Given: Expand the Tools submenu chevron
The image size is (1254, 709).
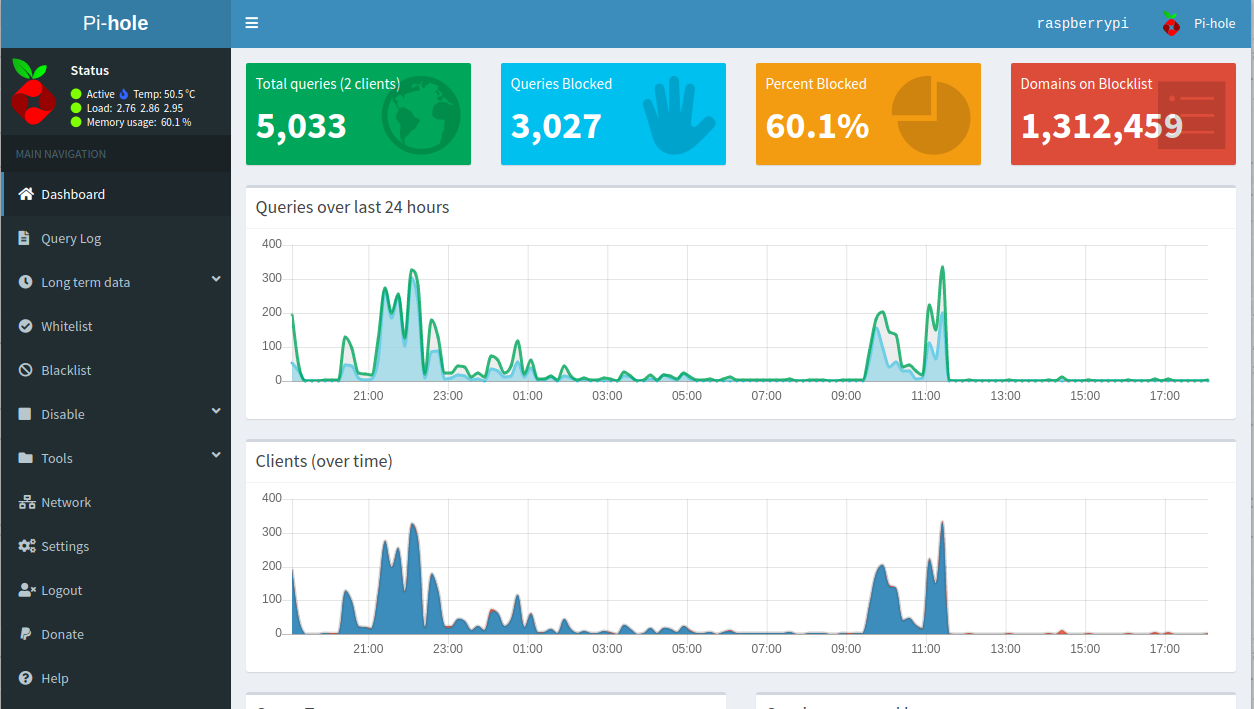Looking at the screenshot, I should point(216,457).
